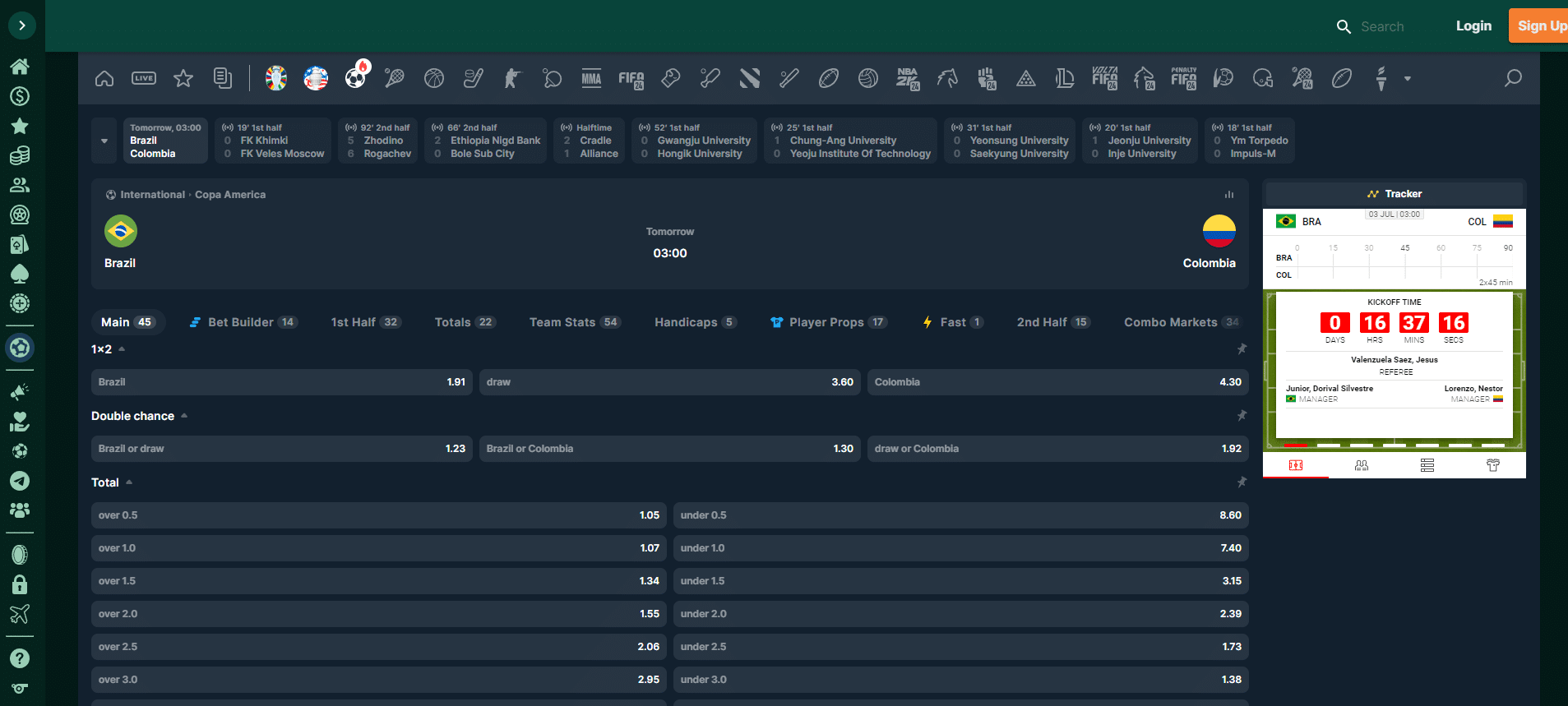This screenshot has height=706, width=1568.
Task: Select the table tennis sport icon
Action: (x=553, y=78)
